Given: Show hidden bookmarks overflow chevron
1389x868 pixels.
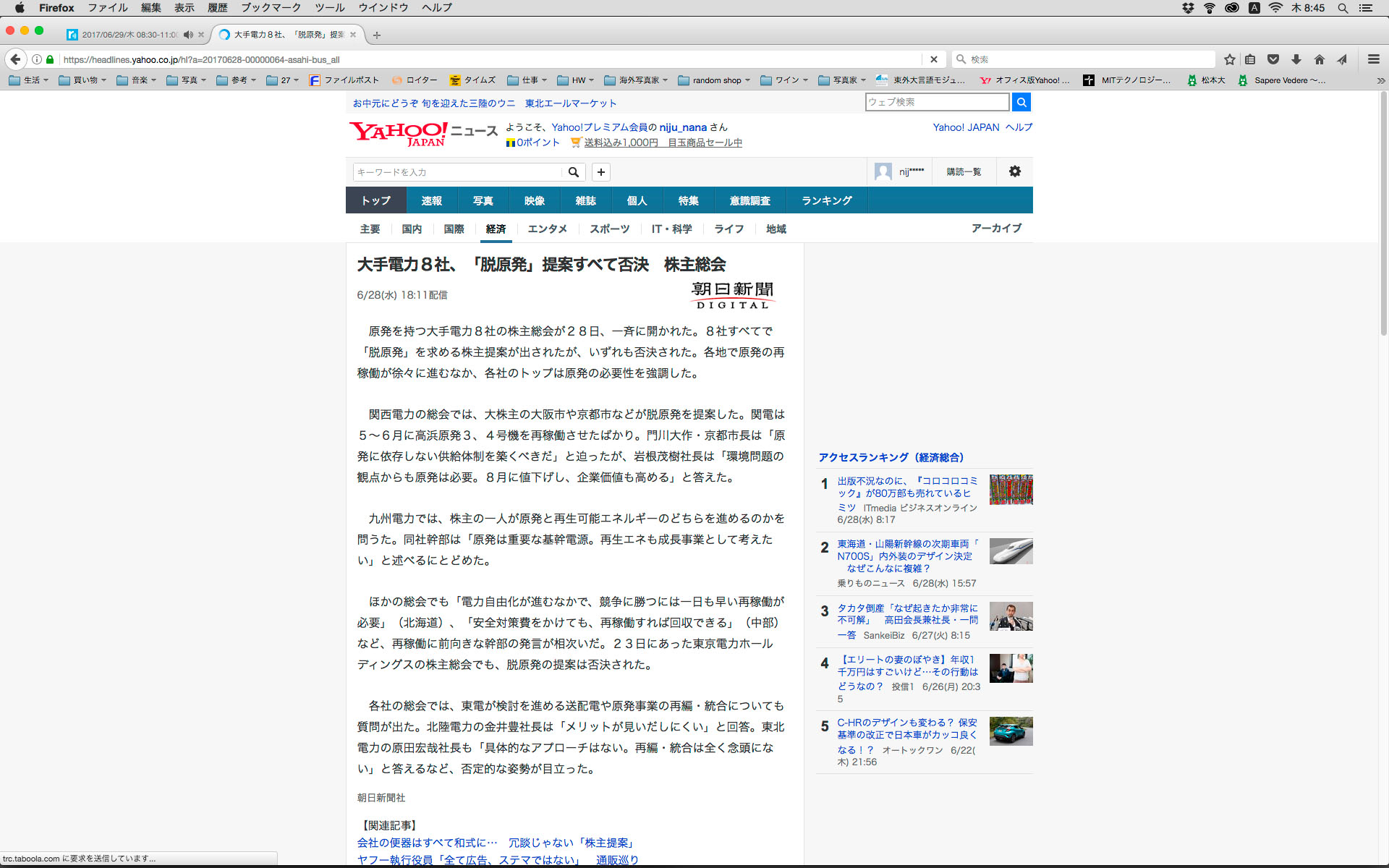Looking at the screenshot, I should [x=1380, y=80].
